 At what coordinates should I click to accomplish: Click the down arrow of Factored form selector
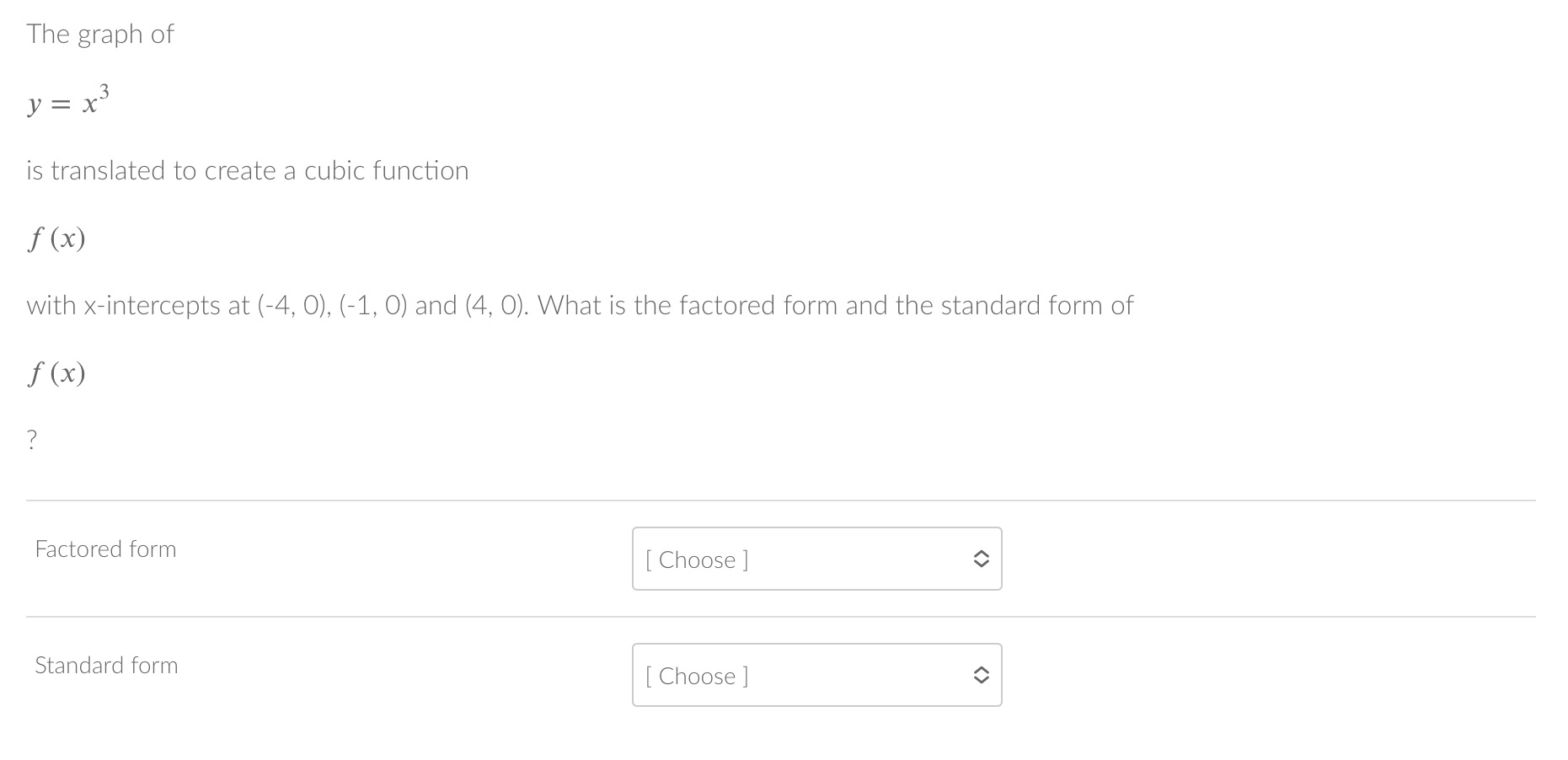tap(980, 565)
